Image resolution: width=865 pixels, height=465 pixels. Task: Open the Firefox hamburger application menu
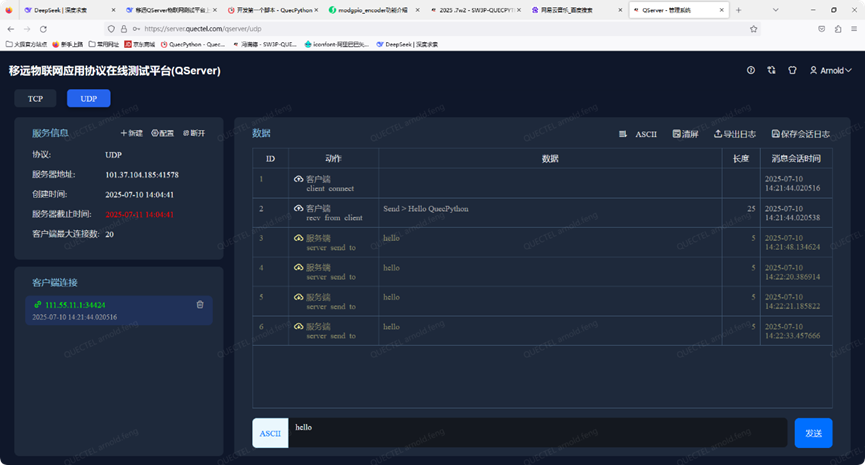point(854,29)
